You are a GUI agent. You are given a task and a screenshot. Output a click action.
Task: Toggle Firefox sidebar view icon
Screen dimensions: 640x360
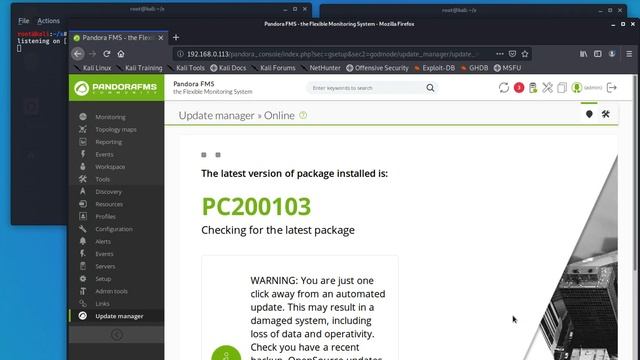tap(598, 54)
